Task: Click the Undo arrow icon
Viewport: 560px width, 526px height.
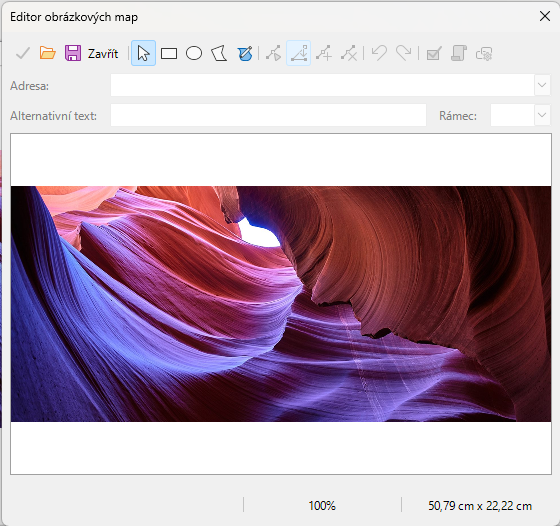Action: tap(379, 54)
